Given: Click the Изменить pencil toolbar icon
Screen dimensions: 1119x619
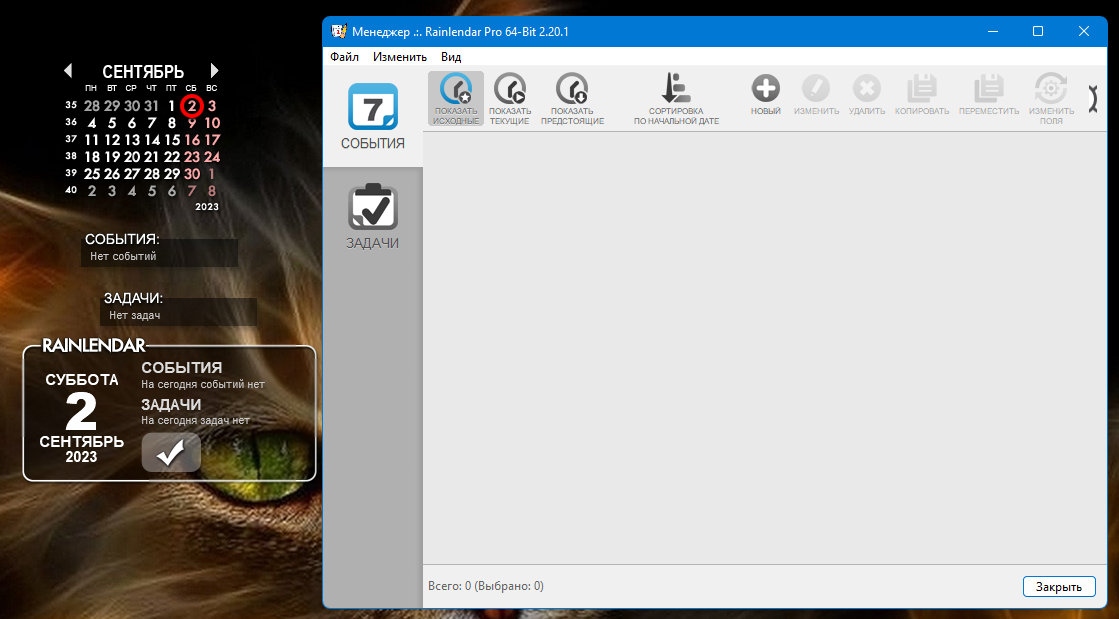Looking at the screenshot, I should point(816,94).
